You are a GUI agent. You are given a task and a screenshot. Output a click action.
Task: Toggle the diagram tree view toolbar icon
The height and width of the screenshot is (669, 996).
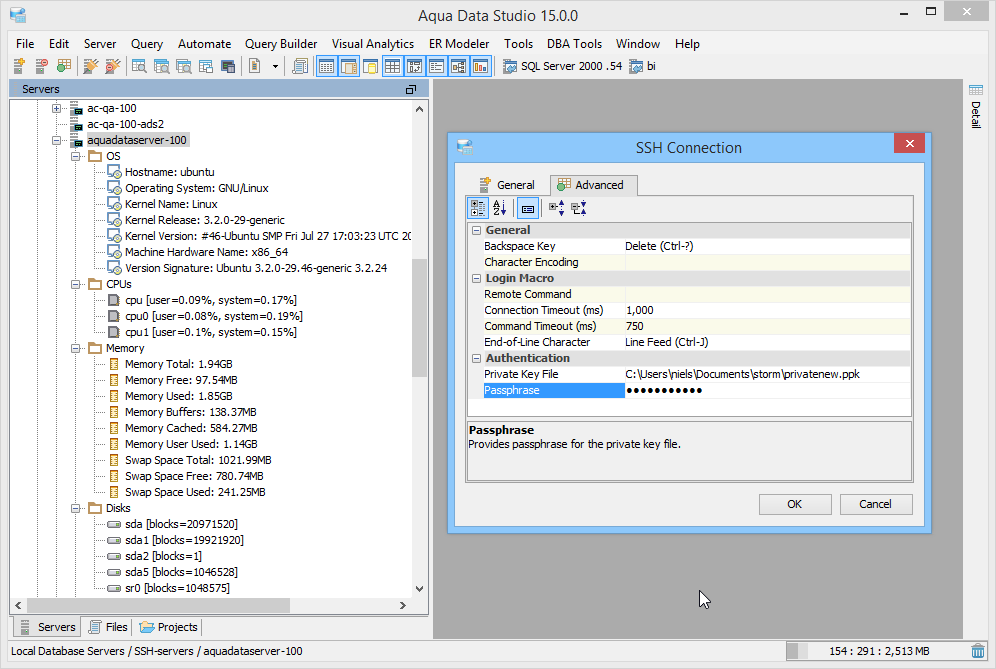coord(459,66)
